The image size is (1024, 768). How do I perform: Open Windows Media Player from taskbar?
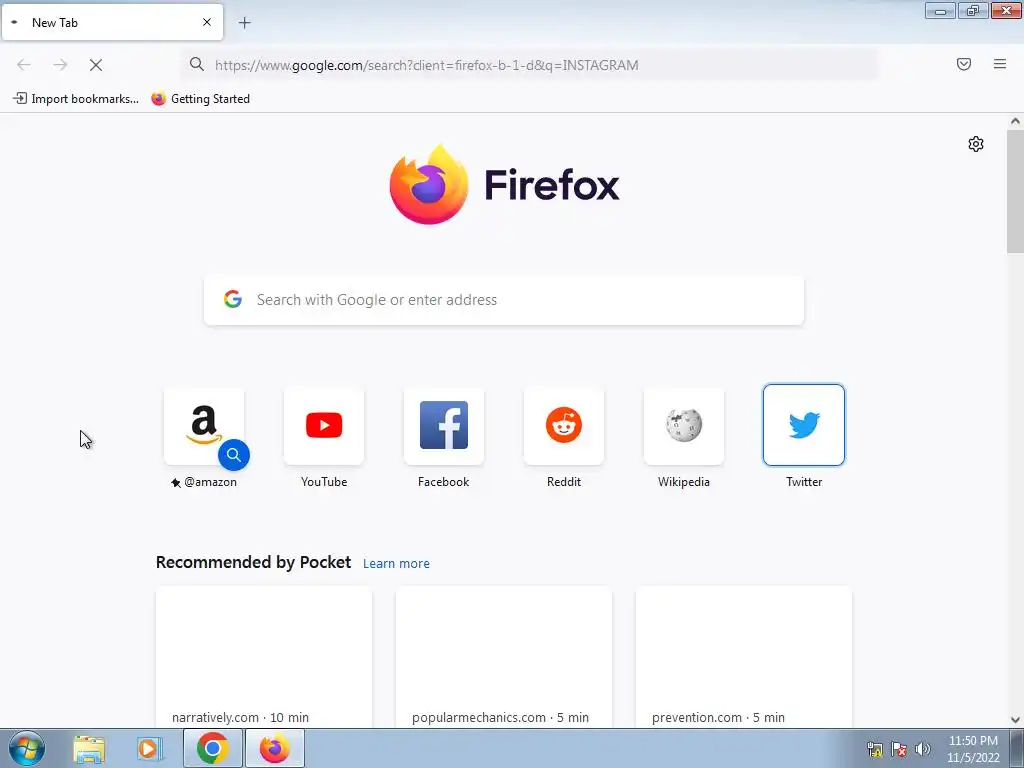point(149,748)
